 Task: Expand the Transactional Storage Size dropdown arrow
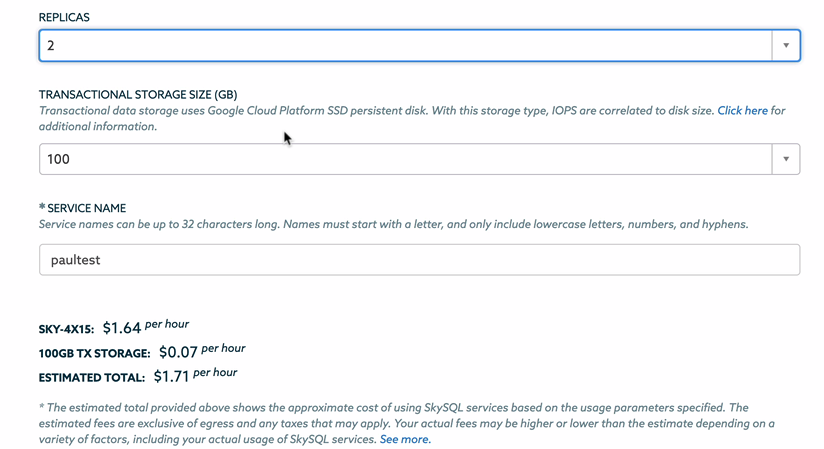(785, 159)
